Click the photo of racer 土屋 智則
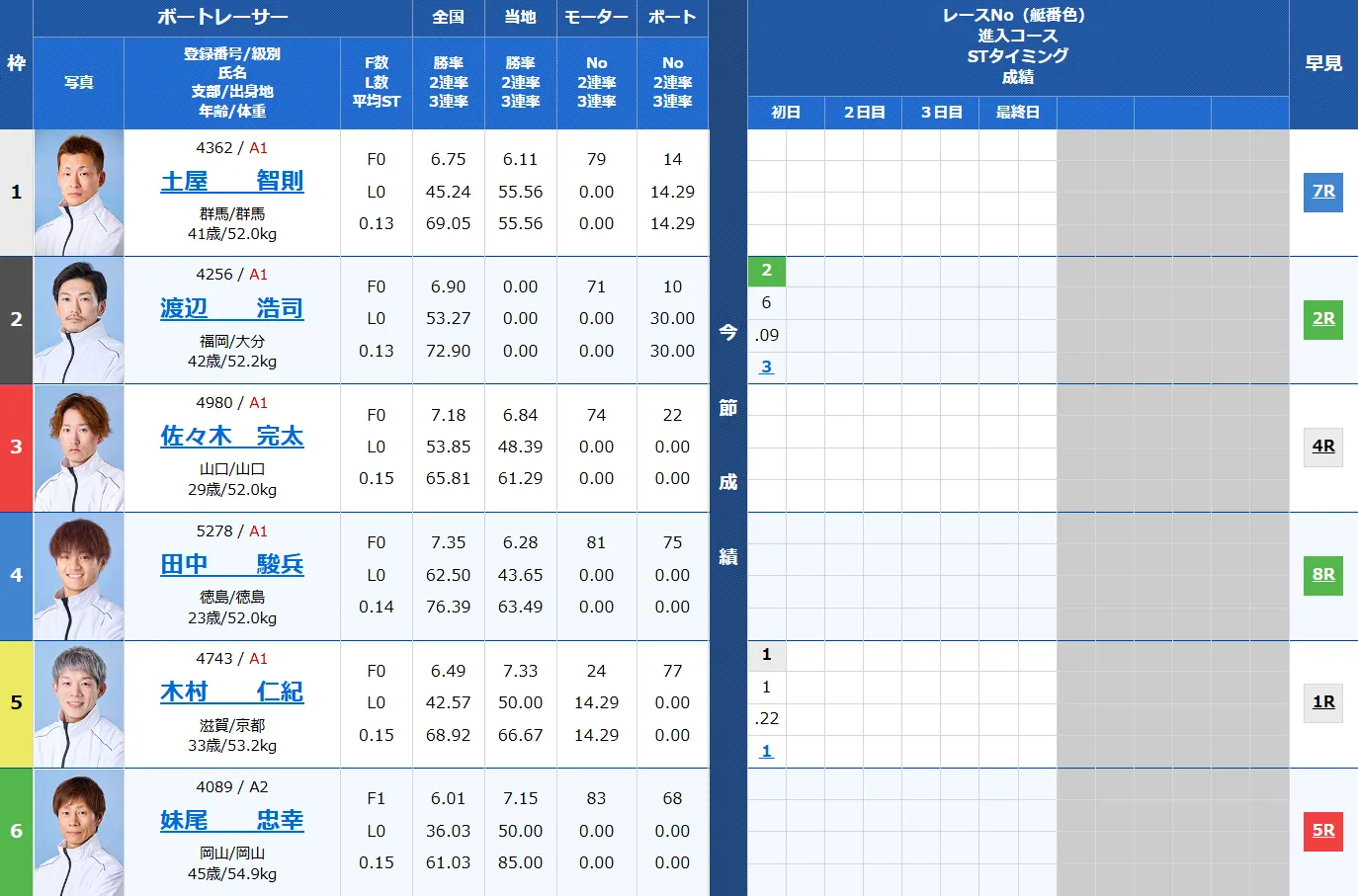Viewport: 1358px width, 896px height. 79,194
